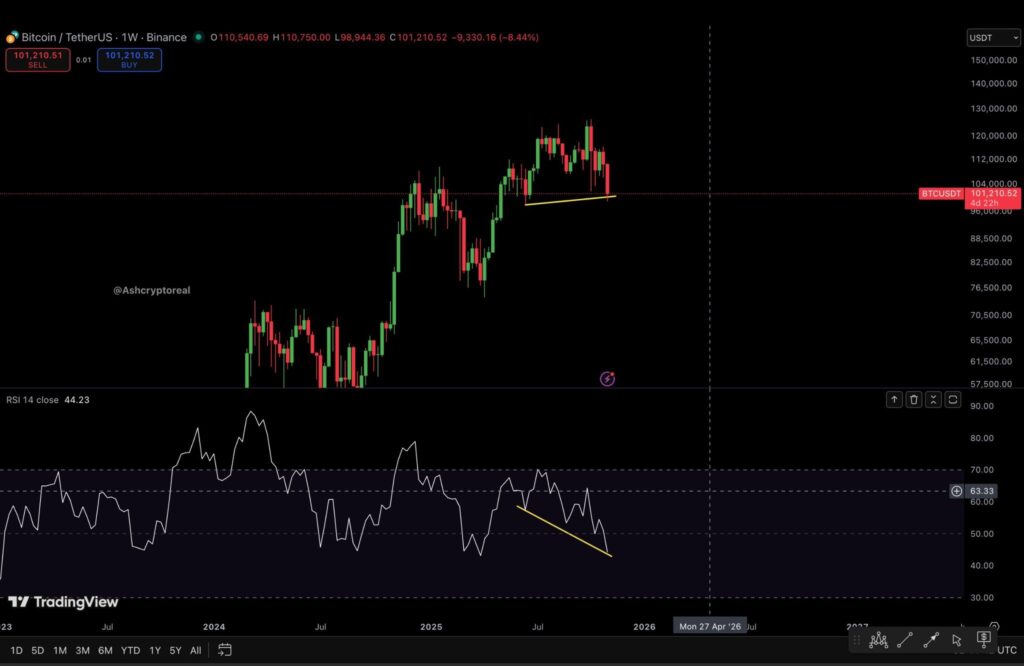The image size is (1024, 666).
Task: Delete the RSI indicator pane
Action: coord(913,399)
